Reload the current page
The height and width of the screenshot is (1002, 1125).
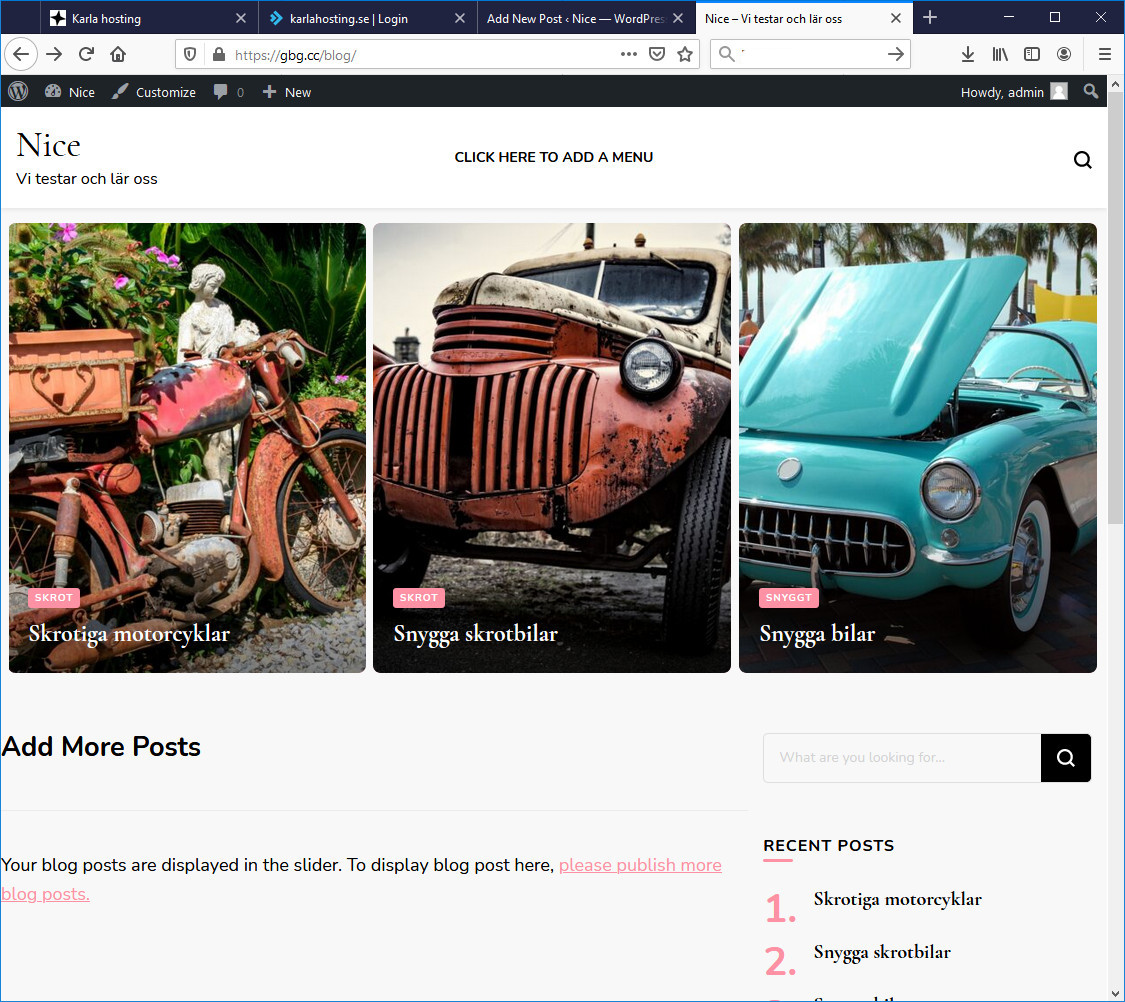86,55
